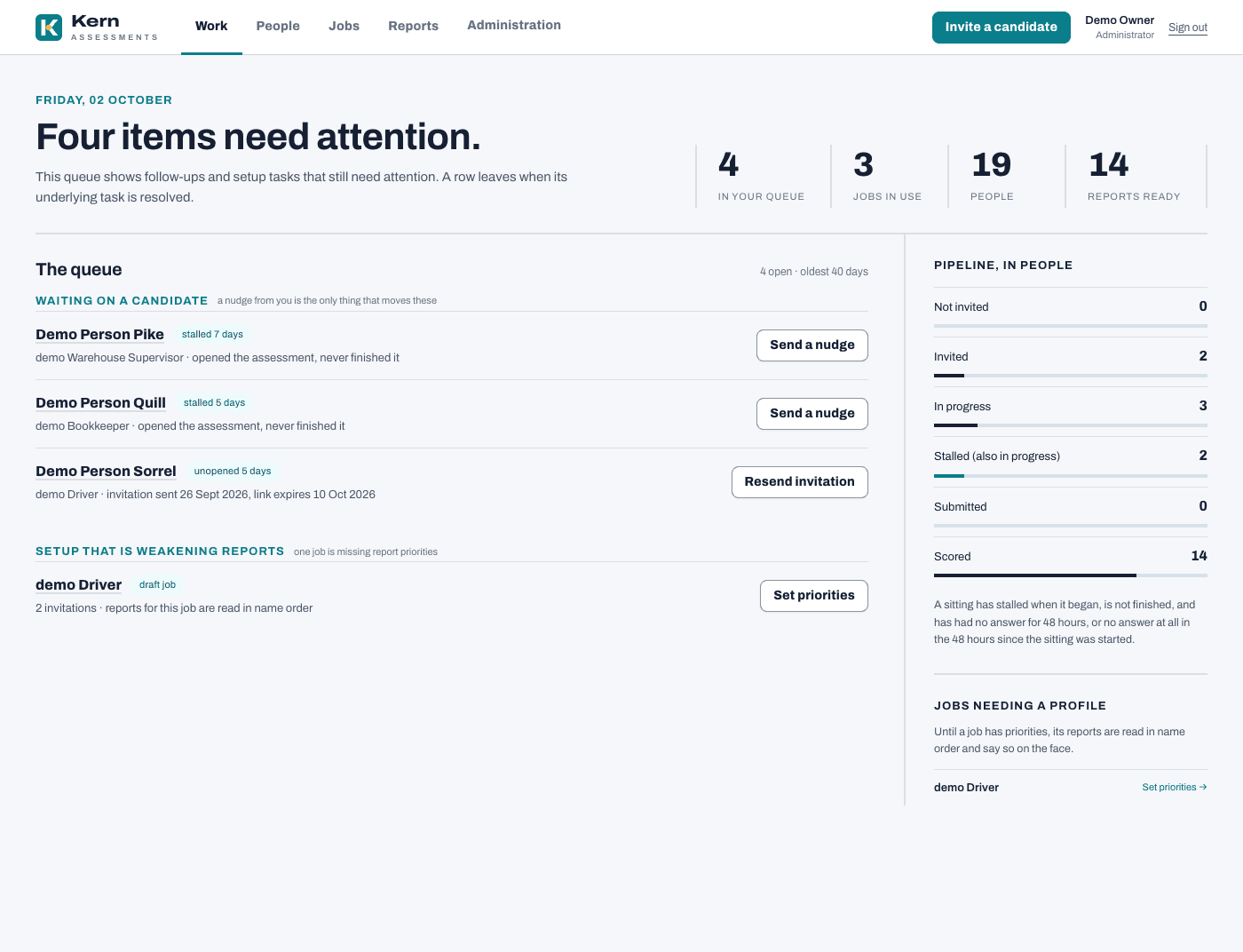Open Demo Person Pike's profile link

click(99, 335)
